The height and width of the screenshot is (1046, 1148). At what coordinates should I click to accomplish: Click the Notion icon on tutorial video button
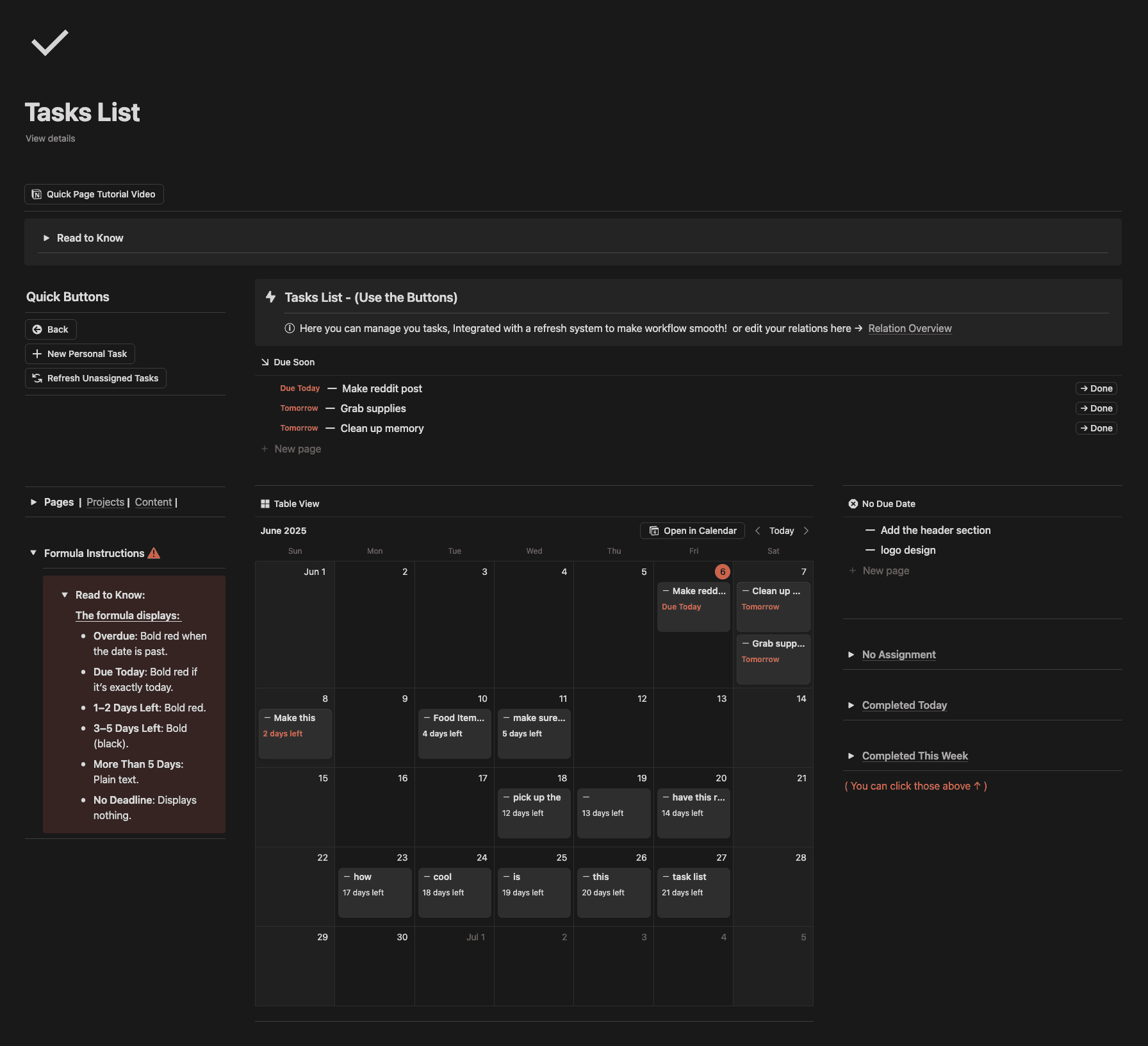[x=37, y=194]
